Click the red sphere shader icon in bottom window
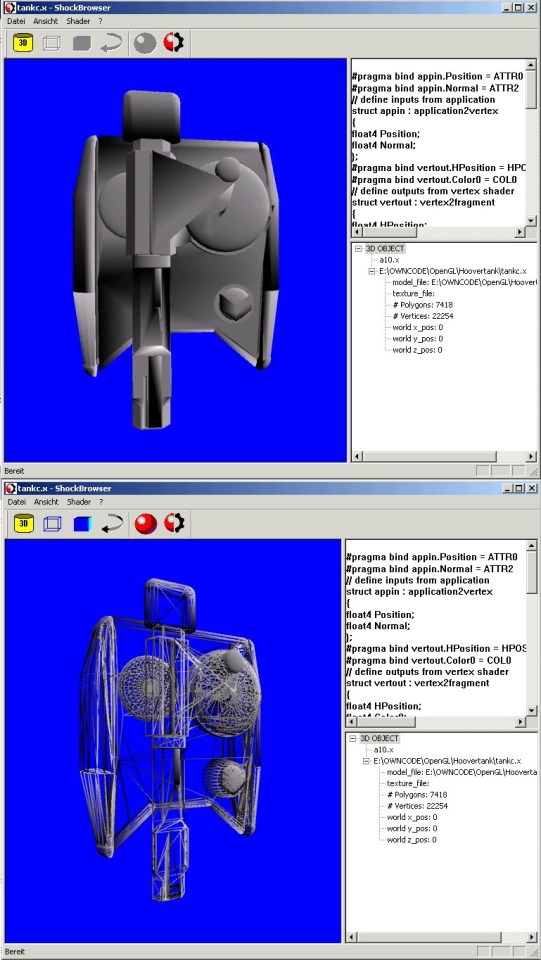This screenshot has width=541, height=960. 146,524
